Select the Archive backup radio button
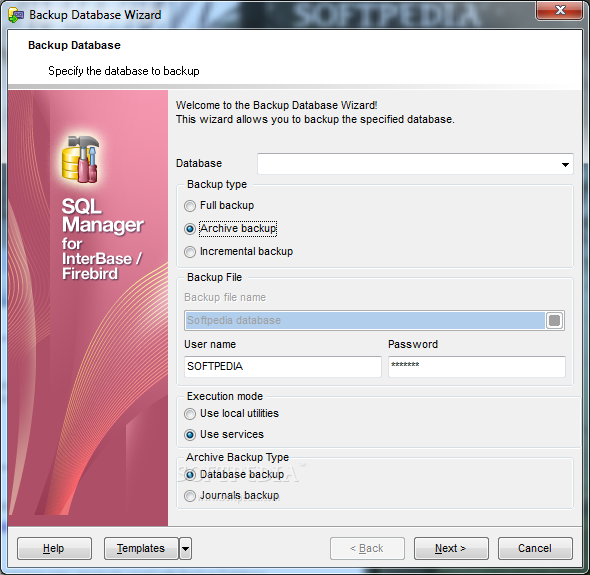 click(190, 229)
